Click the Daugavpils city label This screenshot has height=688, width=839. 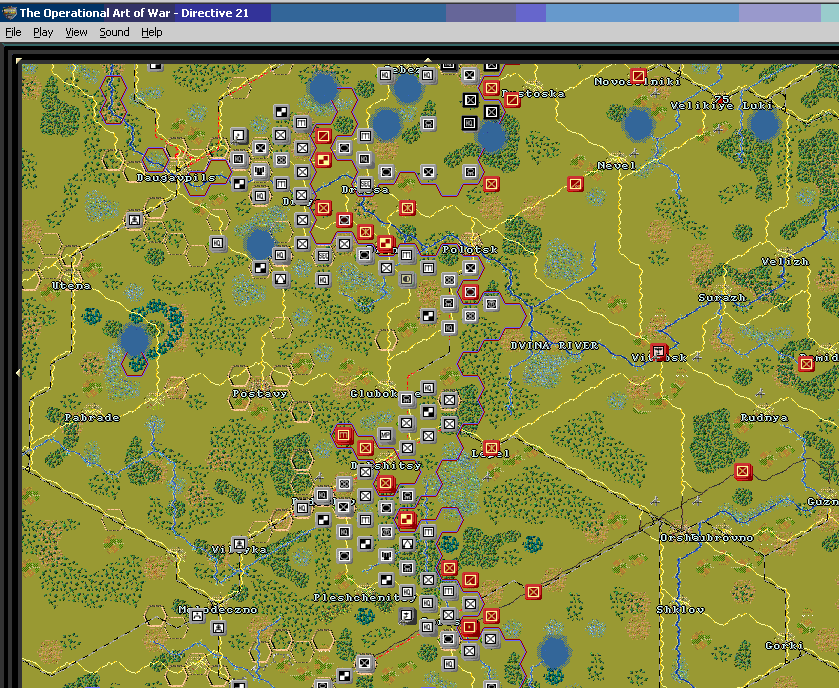click(176, 177)
